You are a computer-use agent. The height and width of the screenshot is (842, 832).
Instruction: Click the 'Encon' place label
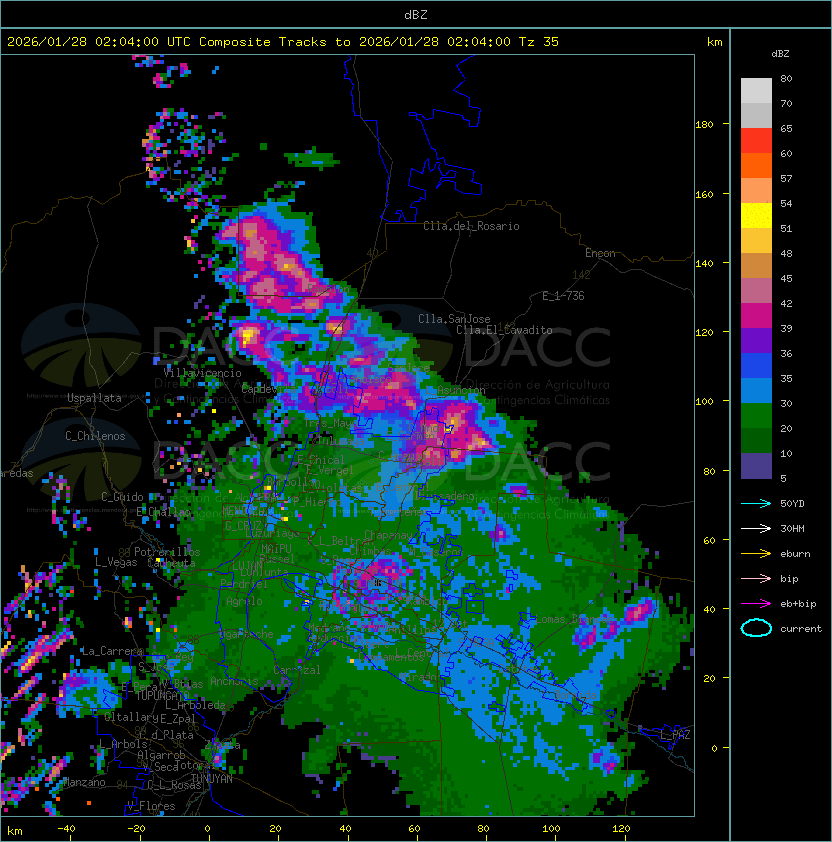point(600,253)
